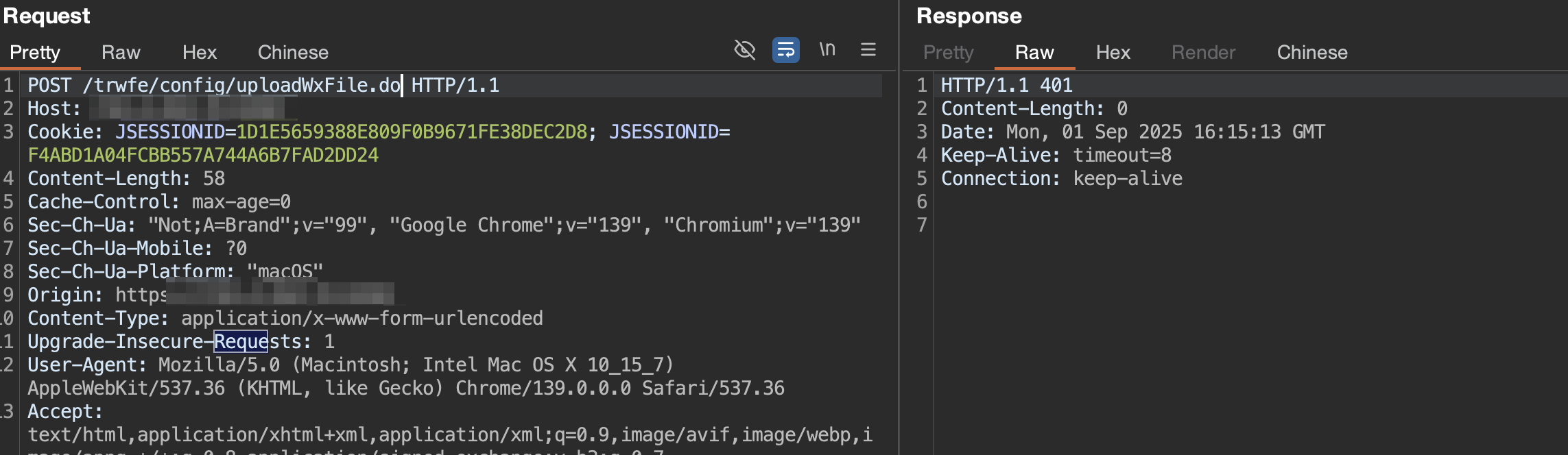Click the JSESSIONID cookie value text

[412, 132]
